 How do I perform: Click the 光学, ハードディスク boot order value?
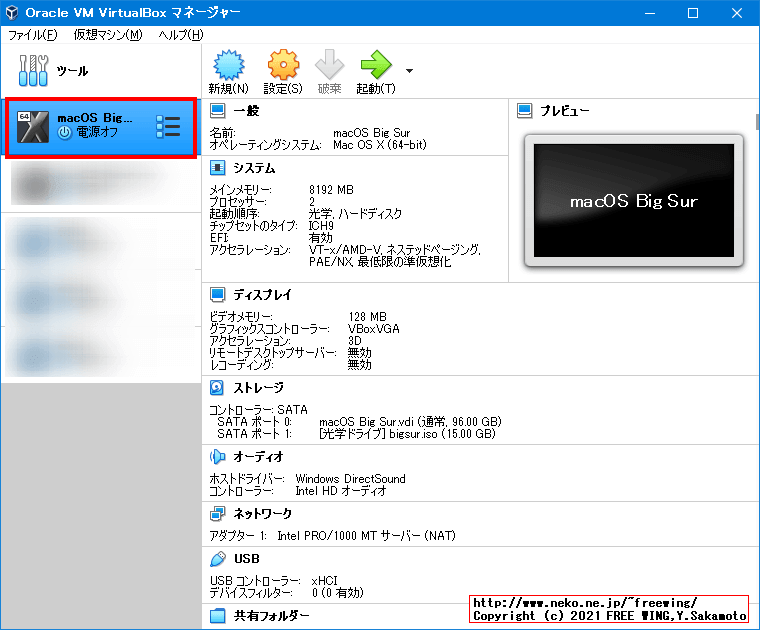[x=355, y=214]
